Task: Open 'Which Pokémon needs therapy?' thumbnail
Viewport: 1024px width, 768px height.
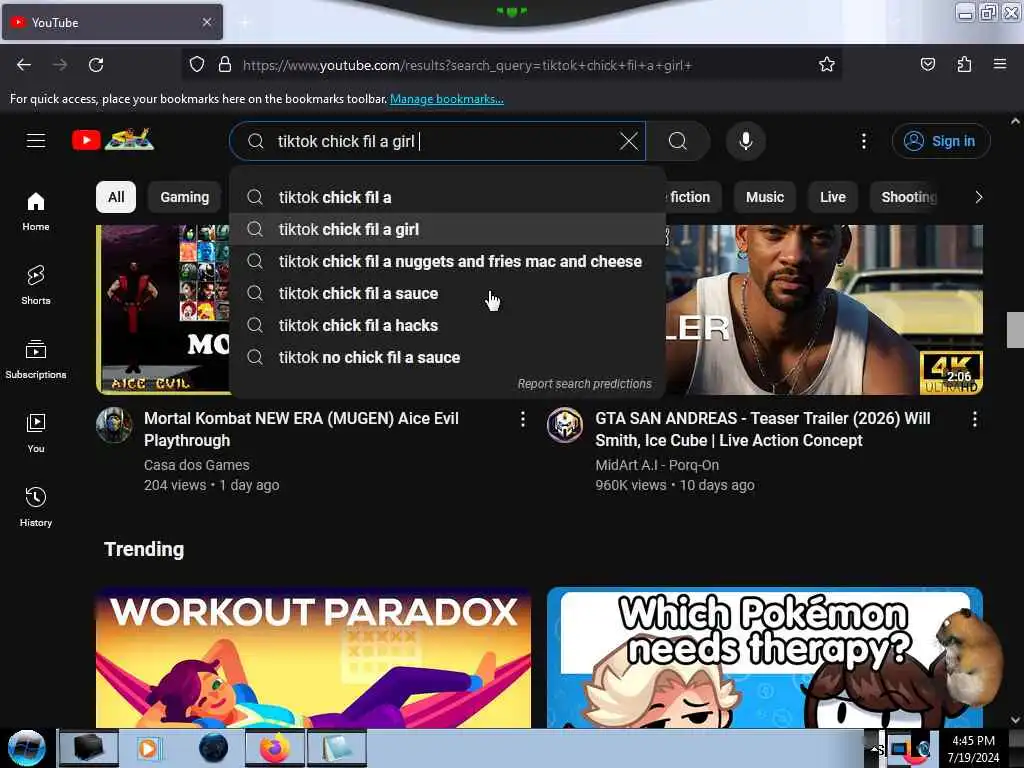Action: point(765,658)
